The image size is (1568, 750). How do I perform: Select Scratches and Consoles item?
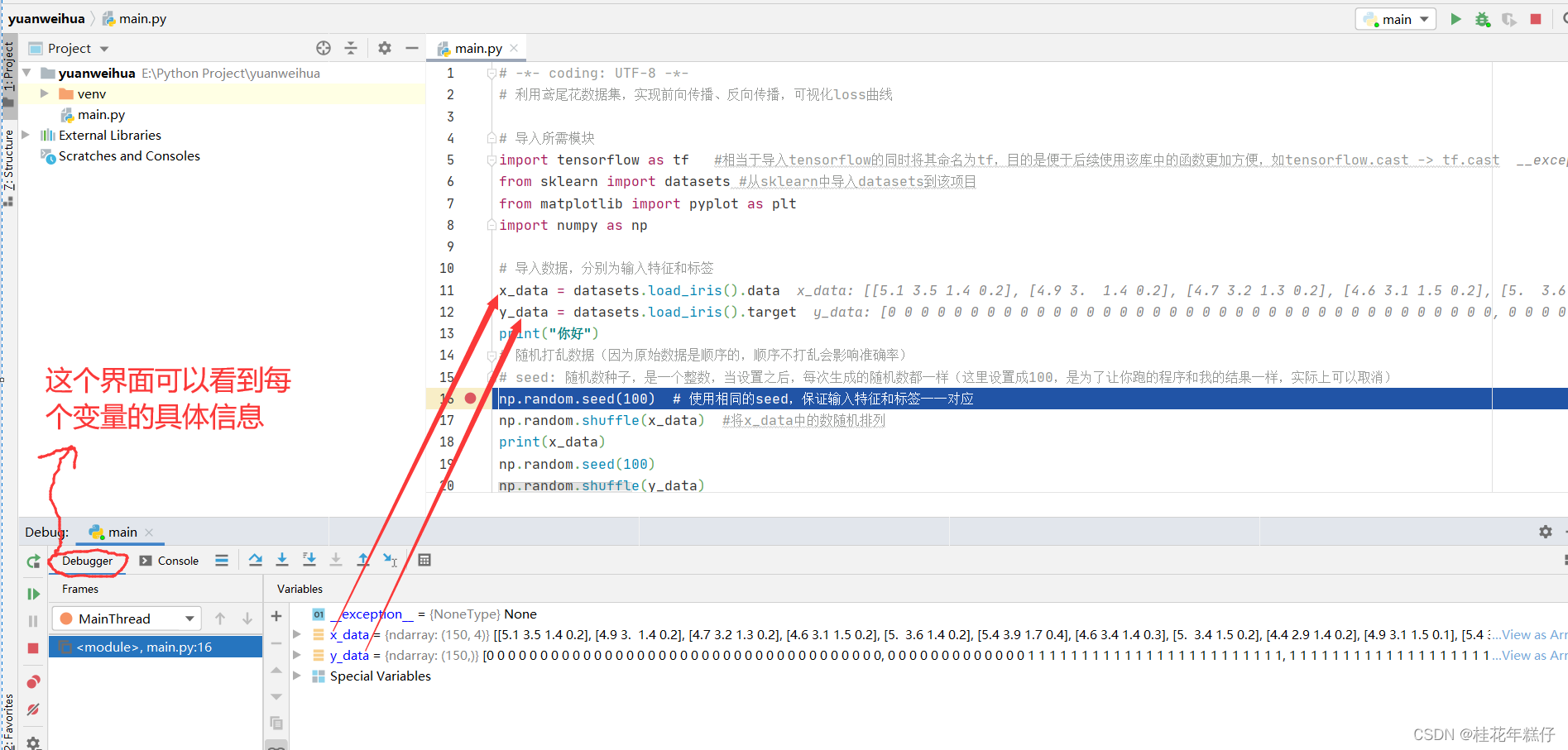point(129,155)
